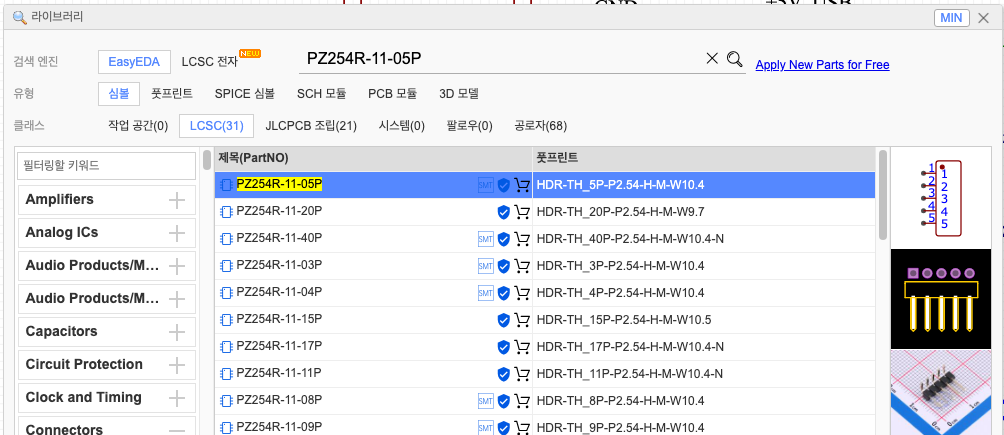Select EasyEDA search engine
The height and width of the screenshot is (435, 1004).
point(134,62)
